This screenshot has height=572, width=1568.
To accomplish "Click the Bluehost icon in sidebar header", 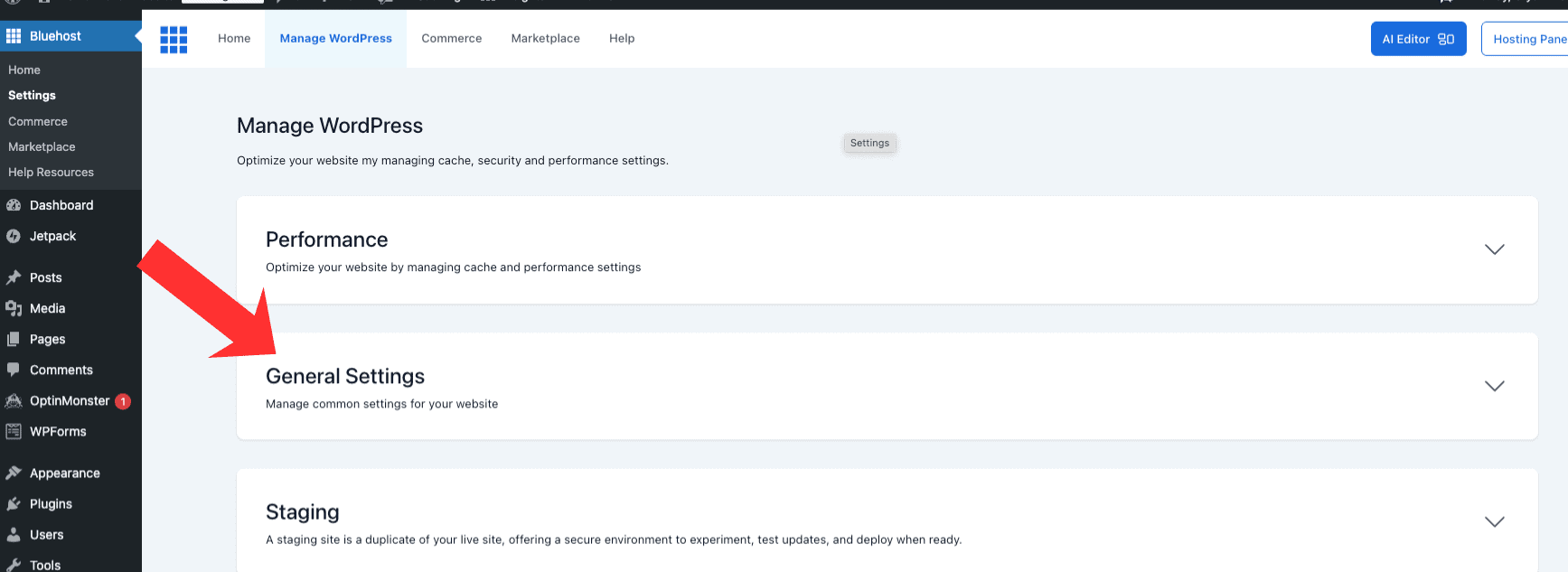I will (x=14, y=36).
